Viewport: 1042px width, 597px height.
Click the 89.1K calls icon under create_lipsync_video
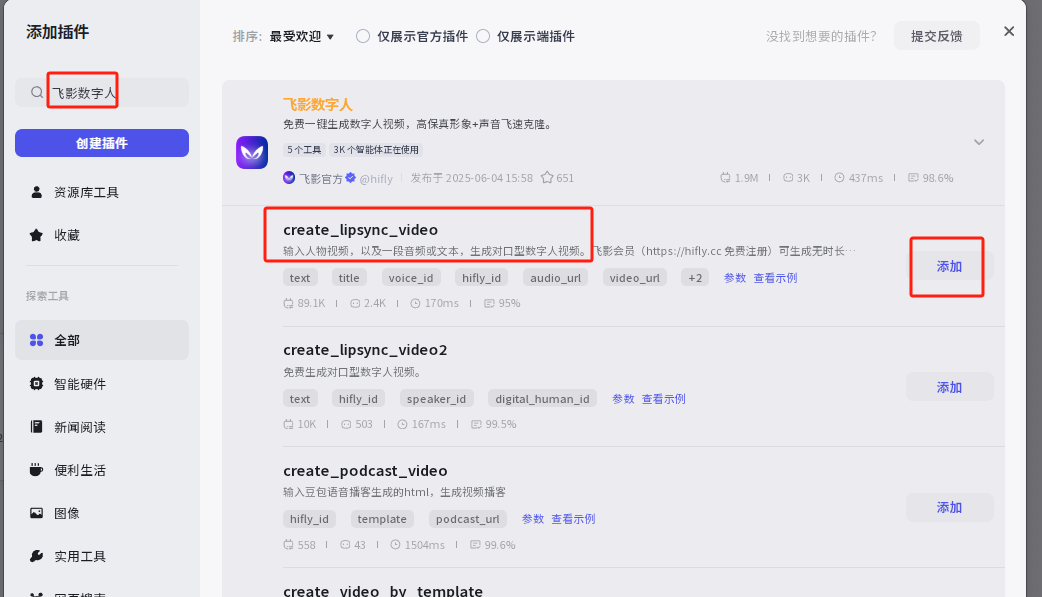point(288,303)
